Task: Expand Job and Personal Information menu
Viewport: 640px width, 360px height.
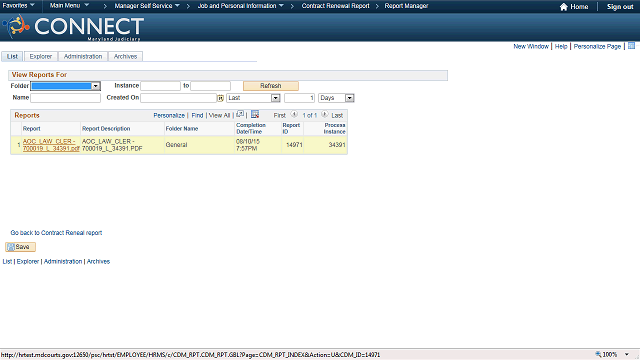Action: tap(240, 6)
